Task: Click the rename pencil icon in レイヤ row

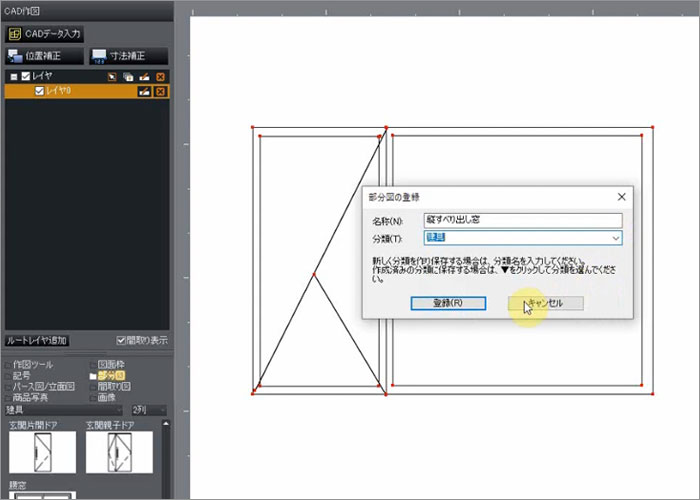Action: coord(144,77)
